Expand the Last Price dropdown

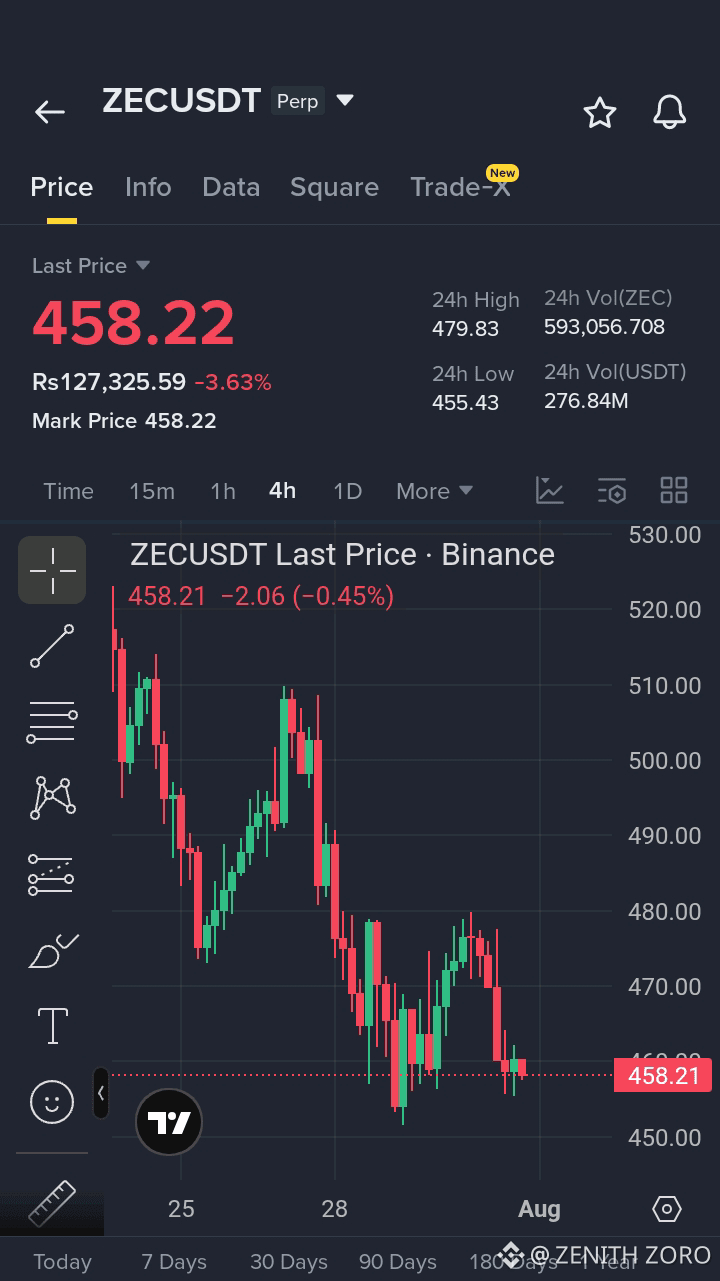(x=91, y=266)
